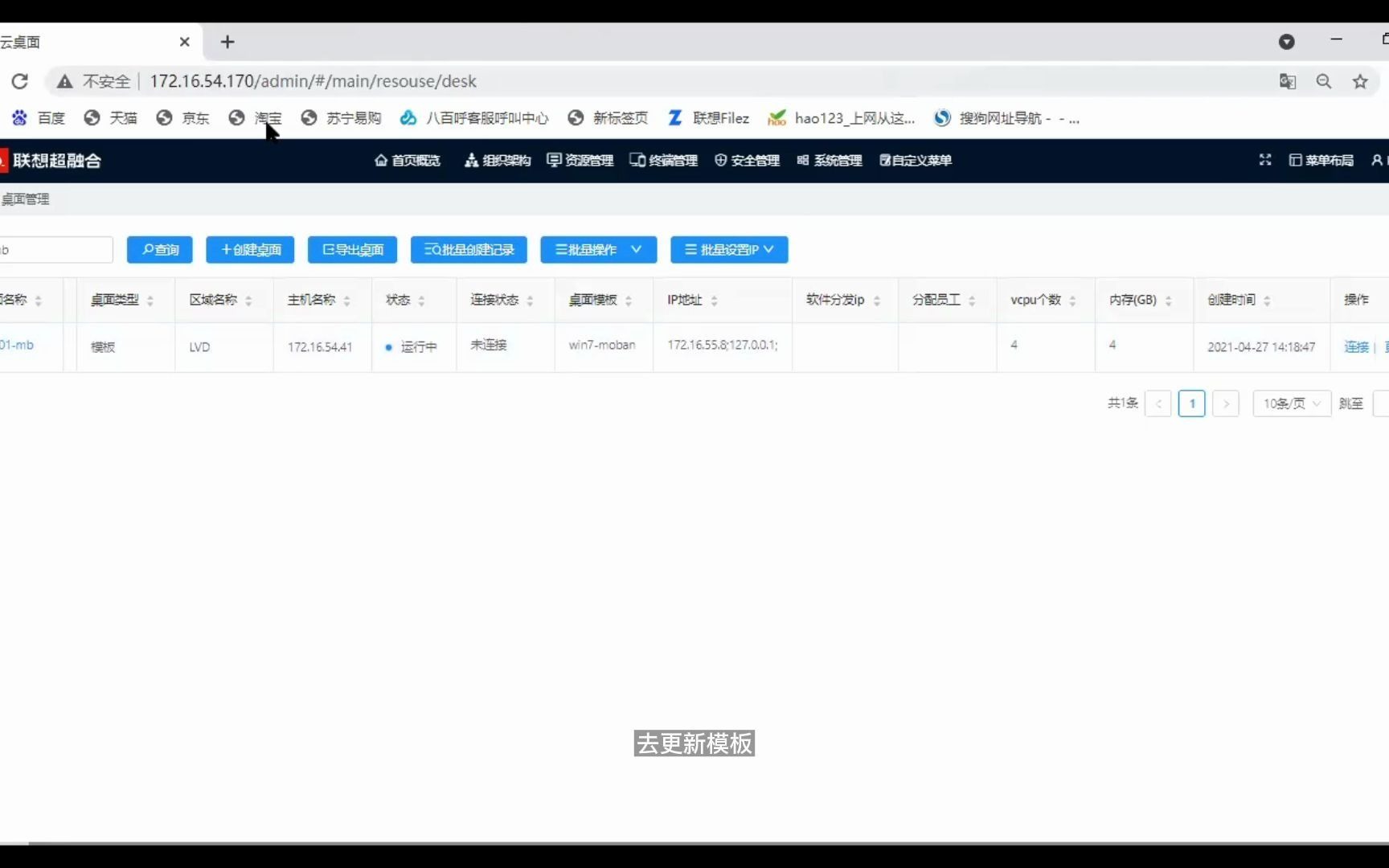Reload the page with the refresh icon
Screen dimensions: 1389x868
pyautogui.click(x=20, y=81)
